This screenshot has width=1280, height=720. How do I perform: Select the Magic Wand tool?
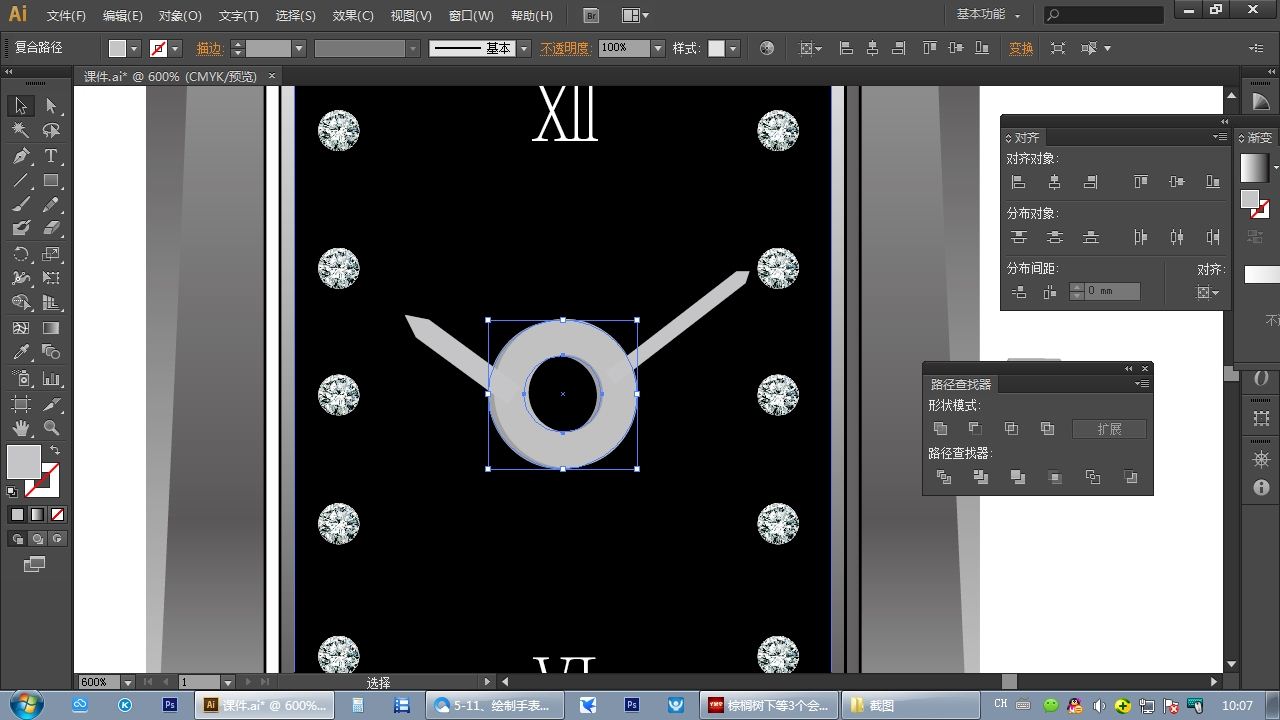[21, 131]
